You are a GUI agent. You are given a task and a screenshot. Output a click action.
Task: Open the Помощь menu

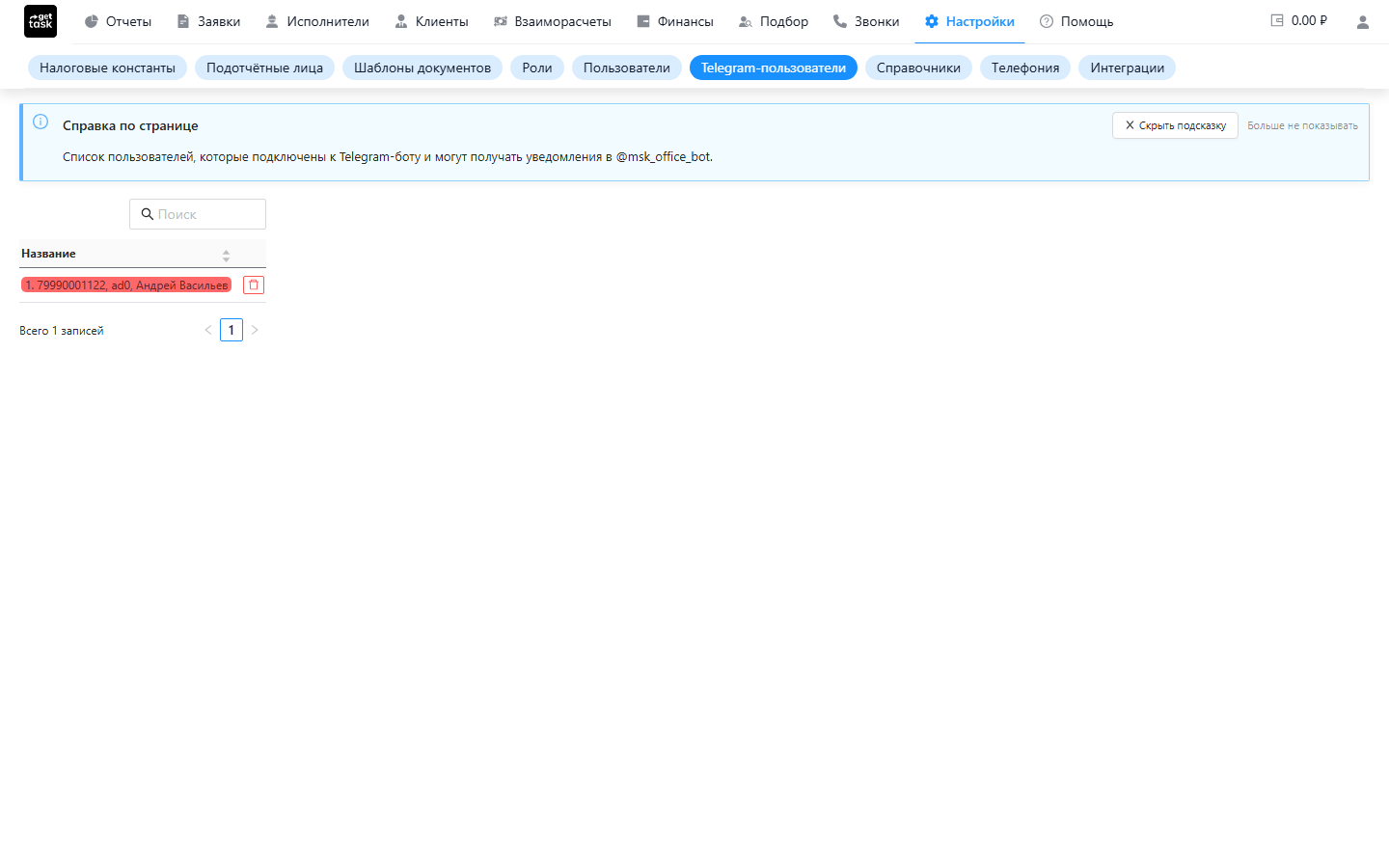pyautogui.click(x=1076, y=21)
